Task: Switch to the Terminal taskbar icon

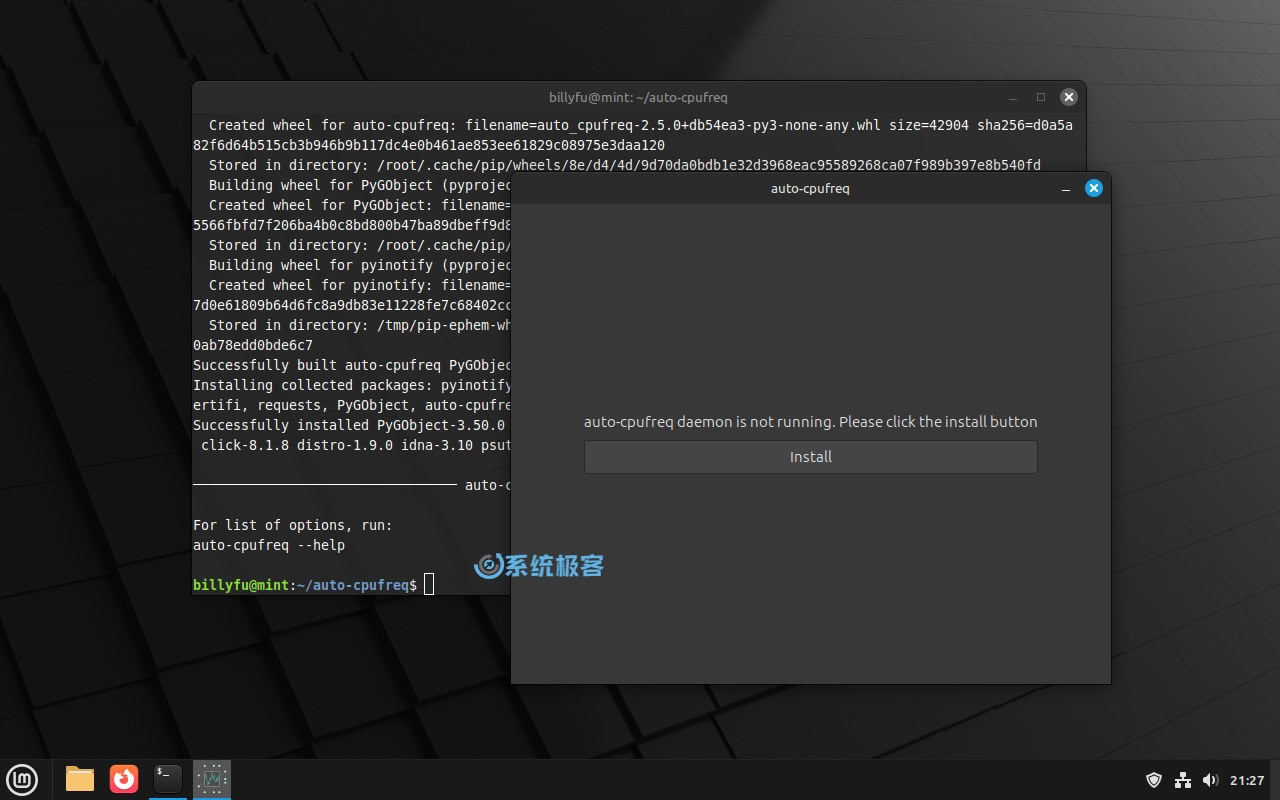Action: [168, 779]
